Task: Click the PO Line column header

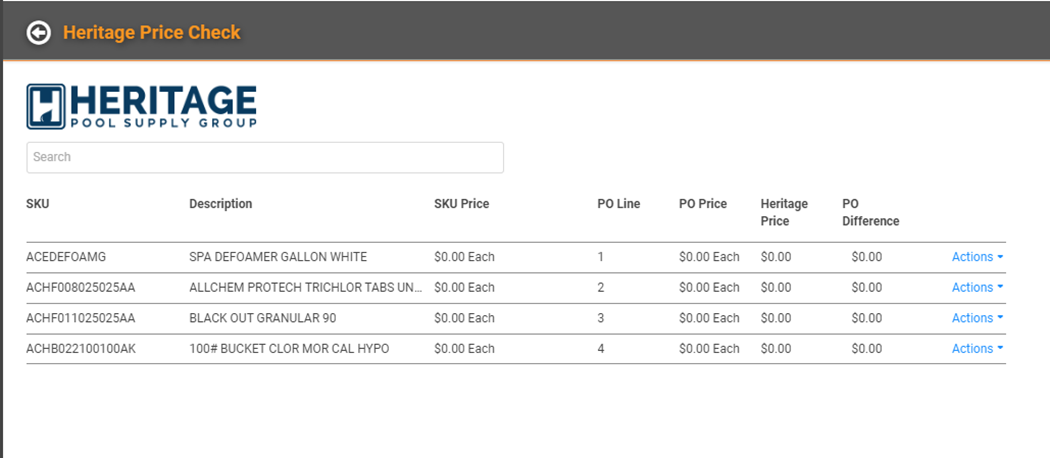Action: pyautogui.click(x=619, y=204)
